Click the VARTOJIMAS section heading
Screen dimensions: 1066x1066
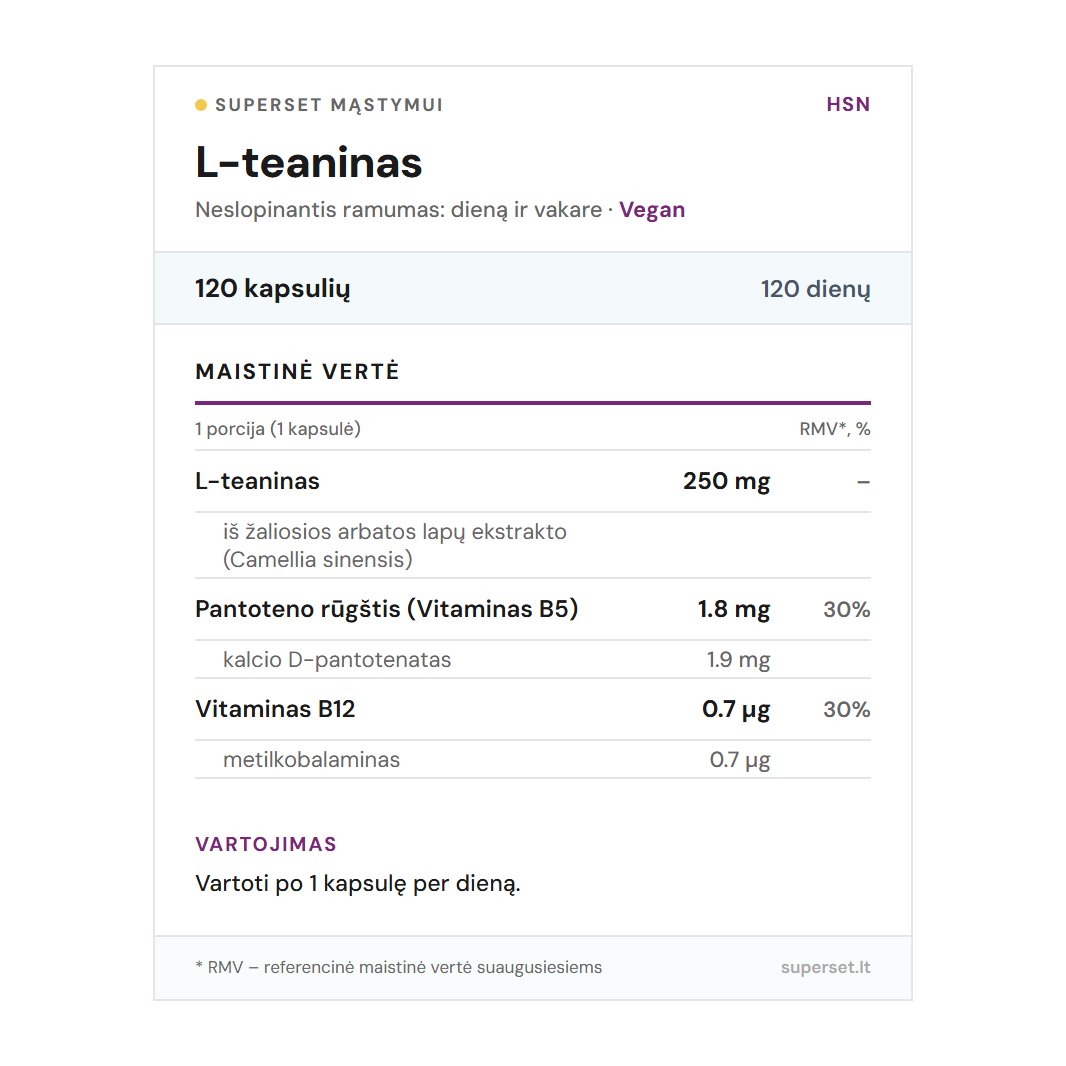pyautogui.click(x=266, y=844)
